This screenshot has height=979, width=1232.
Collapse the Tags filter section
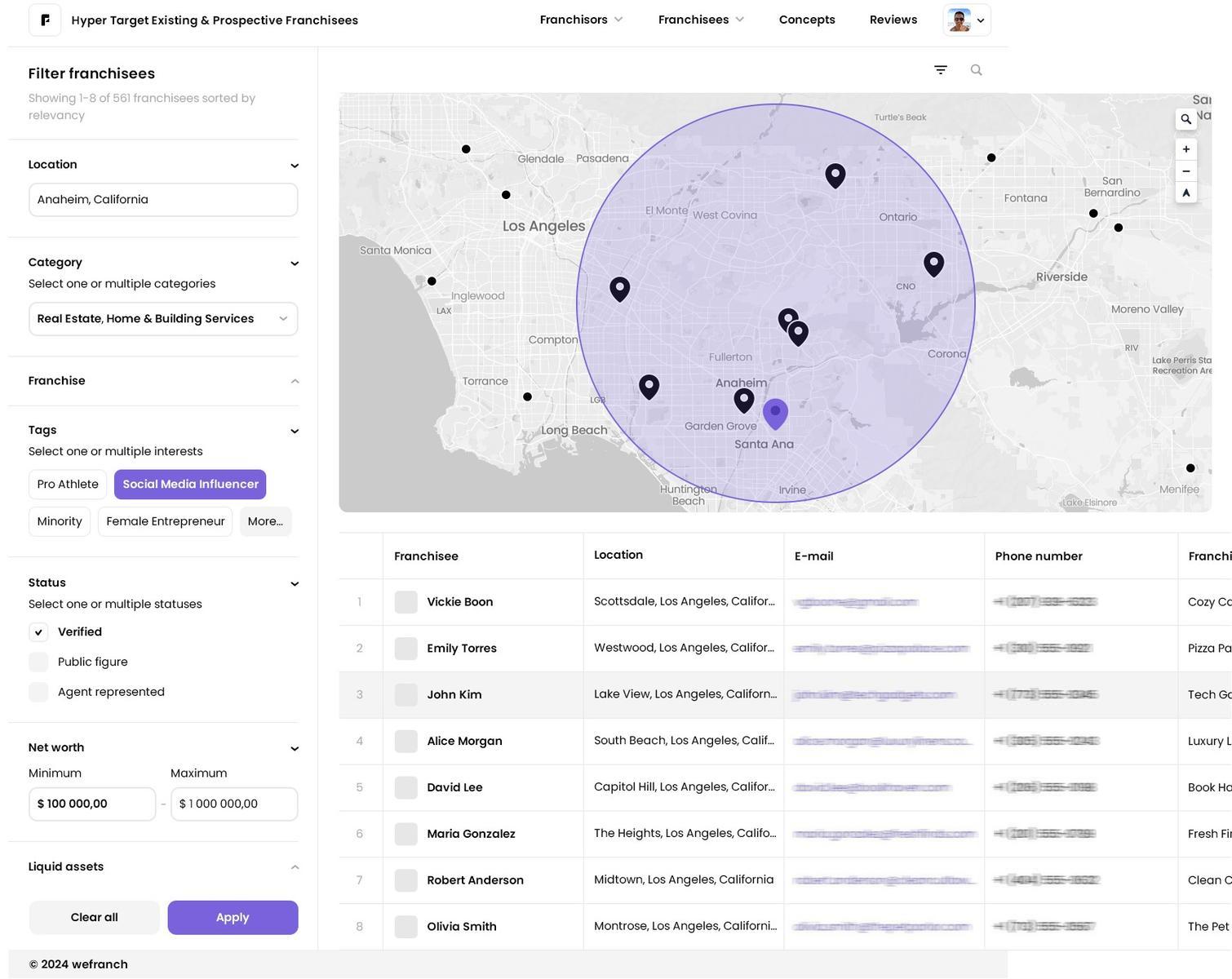295,432
